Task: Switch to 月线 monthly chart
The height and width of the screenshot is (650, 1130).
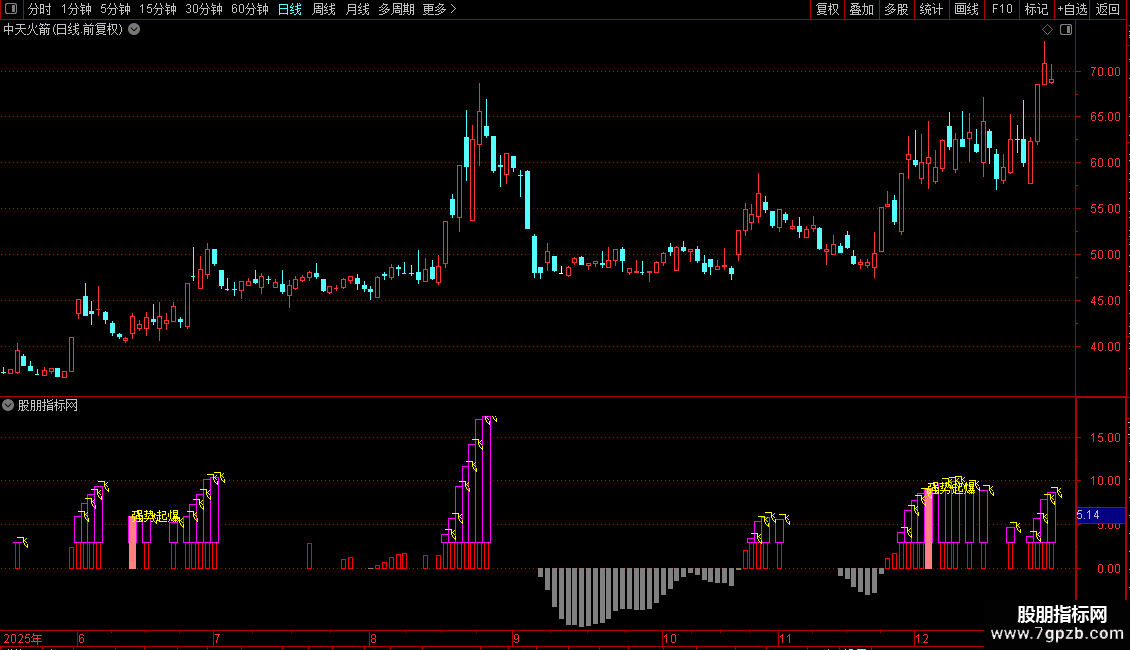Action: point(357,9)
